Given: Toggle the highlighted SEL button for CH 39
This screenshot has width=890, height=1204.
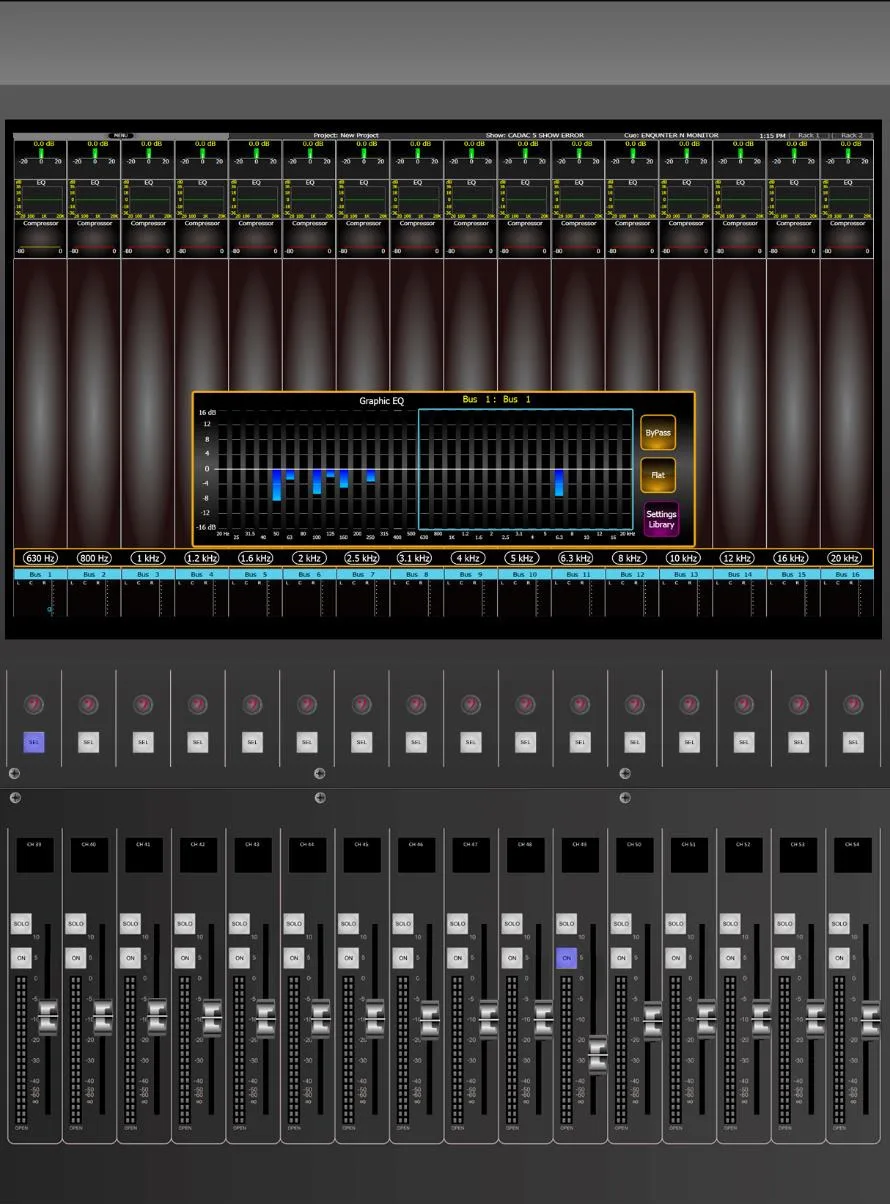Looking at the screenshot, I should 35,743.
